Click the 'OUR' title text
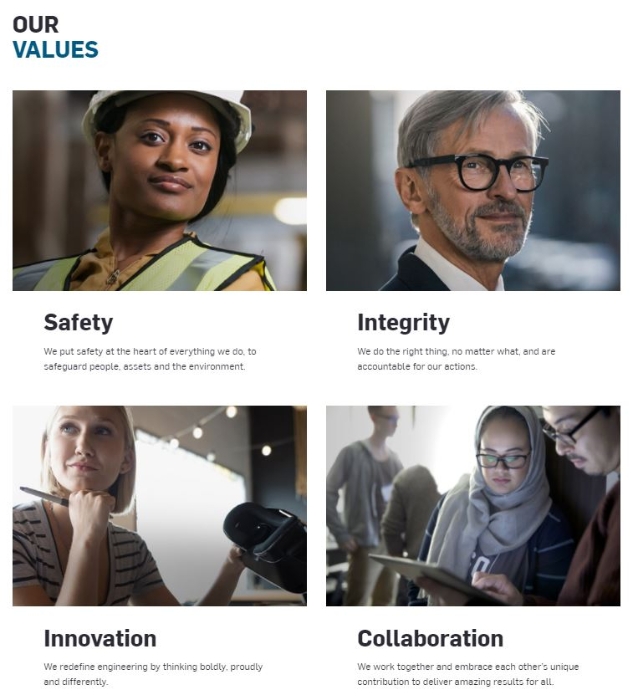The width and height of the screenshot is (633, 700). coord(35,24)
